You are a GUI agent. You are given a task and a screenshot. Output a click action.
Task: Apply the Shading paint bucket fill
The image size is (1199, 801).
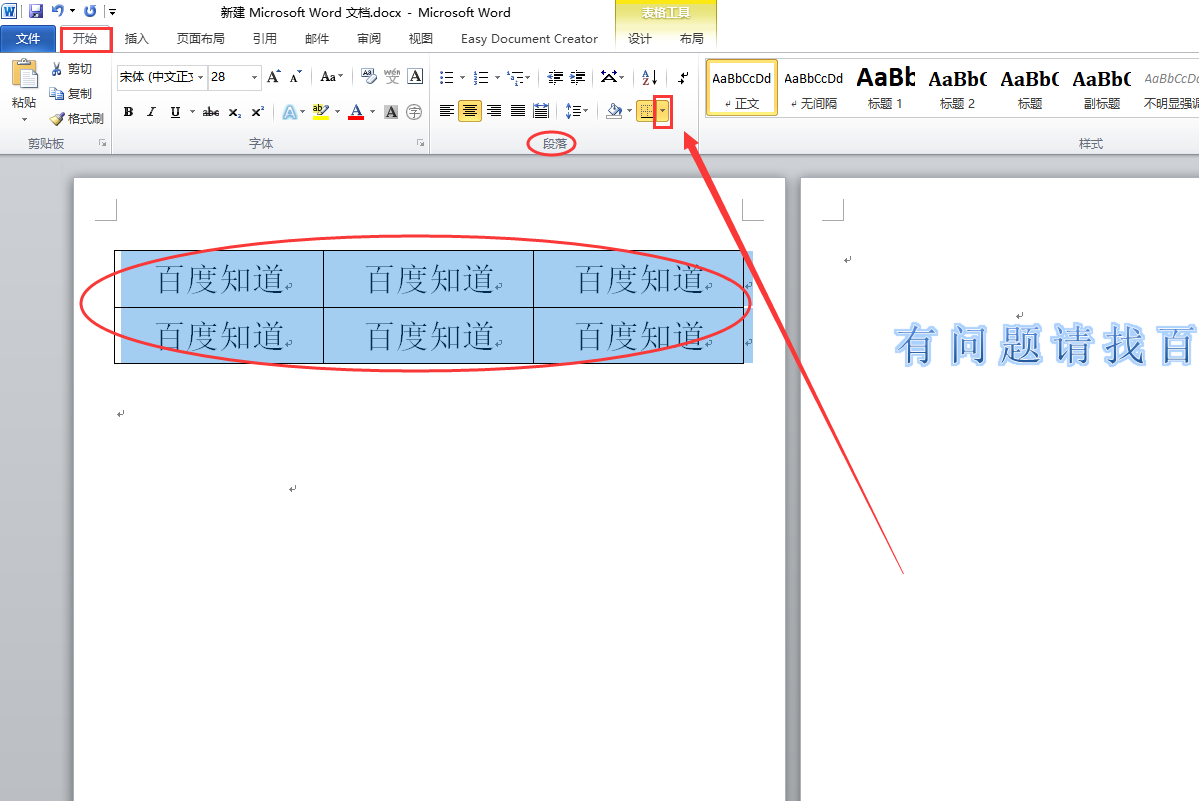pyautogui.click(x=613, y=112)
